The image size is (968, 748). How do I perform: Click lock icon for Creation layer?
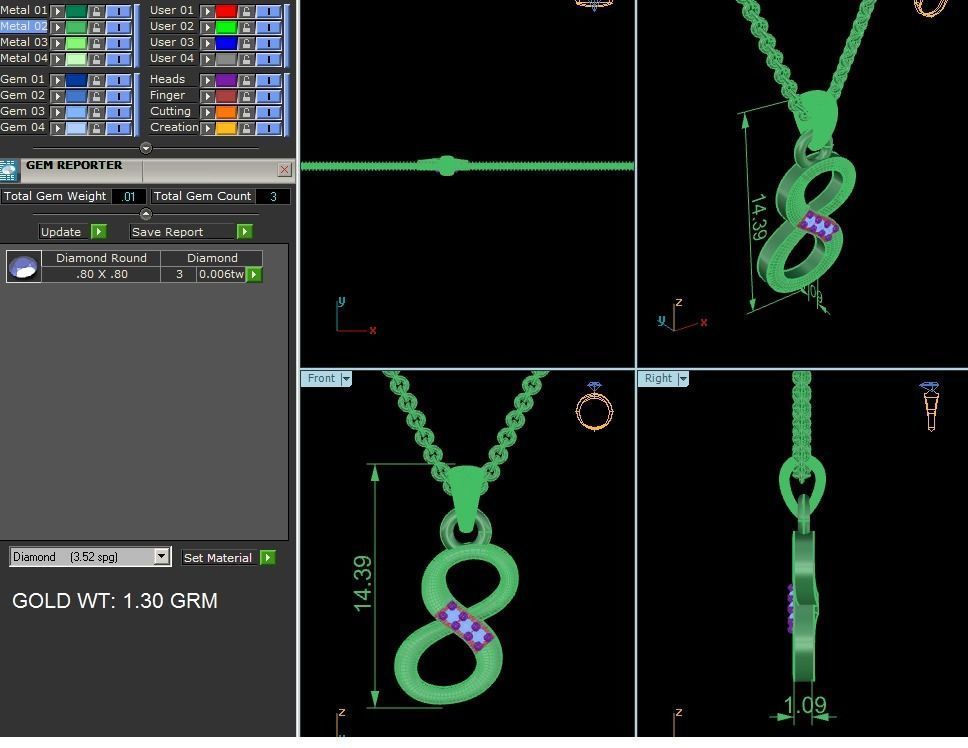(x=246, y=128)
